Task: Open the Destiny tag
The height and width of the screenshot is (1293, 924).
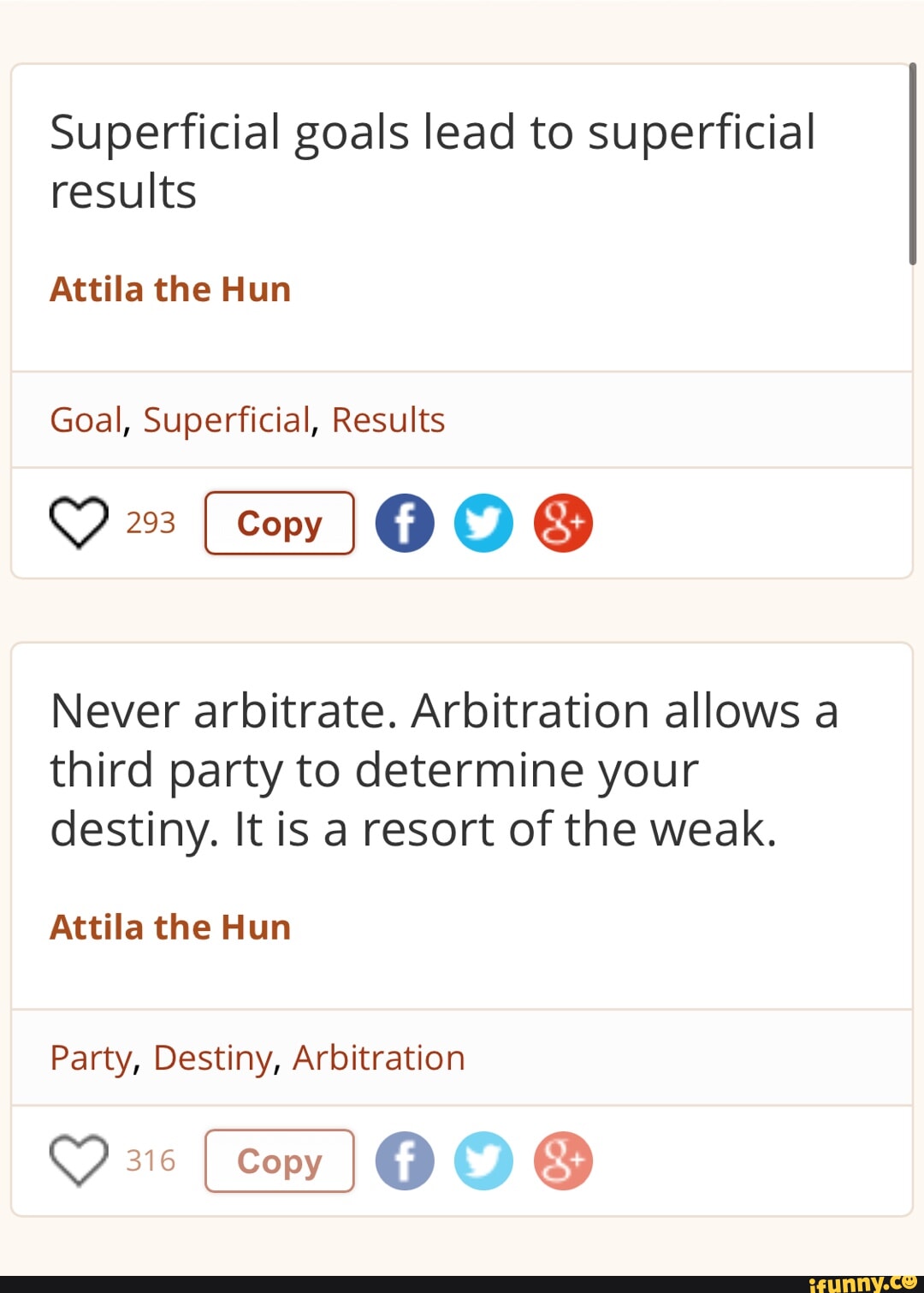Action: (213, 1058)
